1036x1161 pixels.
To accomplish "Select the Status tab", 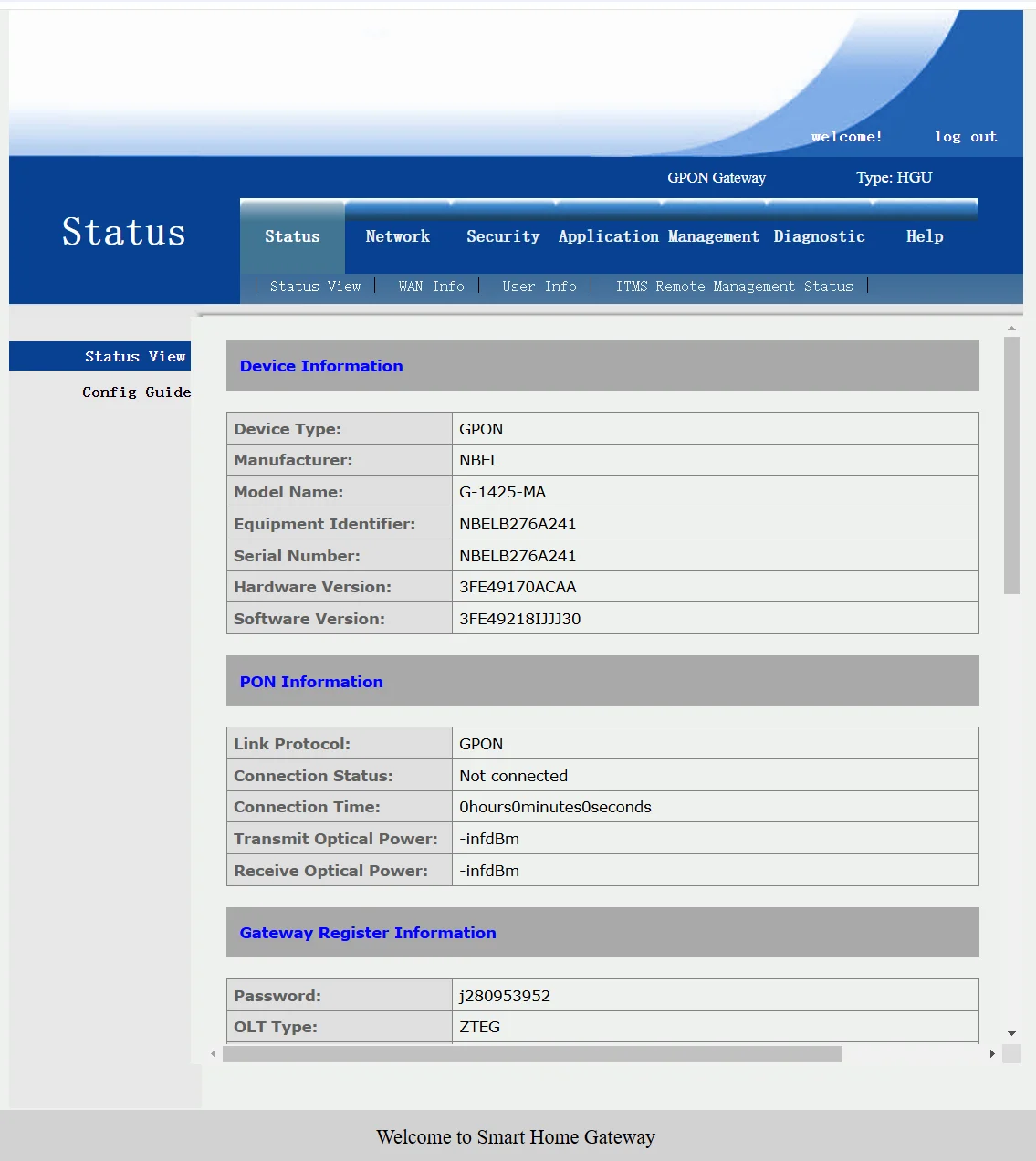I will pyautogui.click(x=292, y=236).
